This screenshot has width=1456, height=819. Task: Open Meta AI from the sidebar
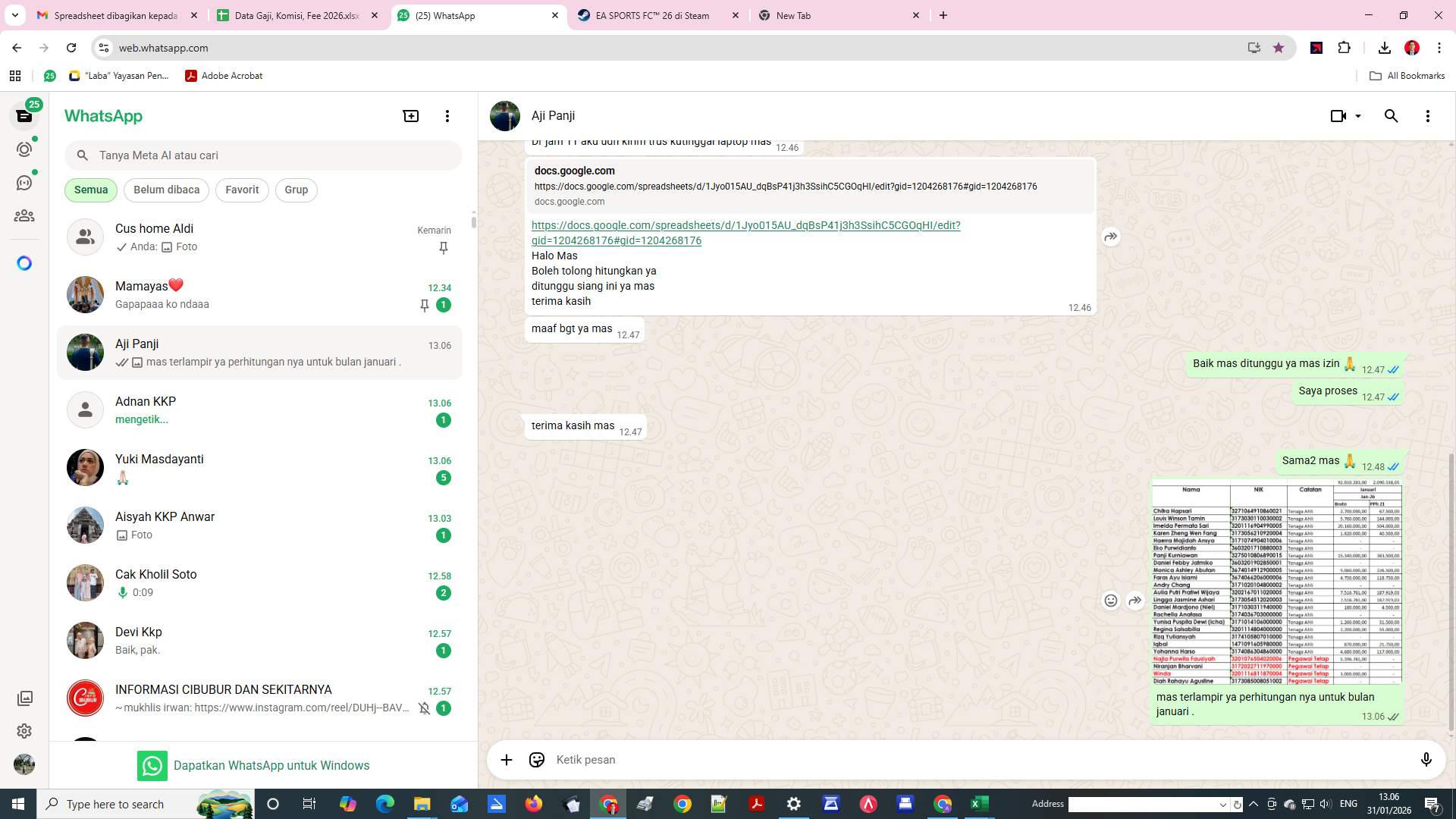24,262
